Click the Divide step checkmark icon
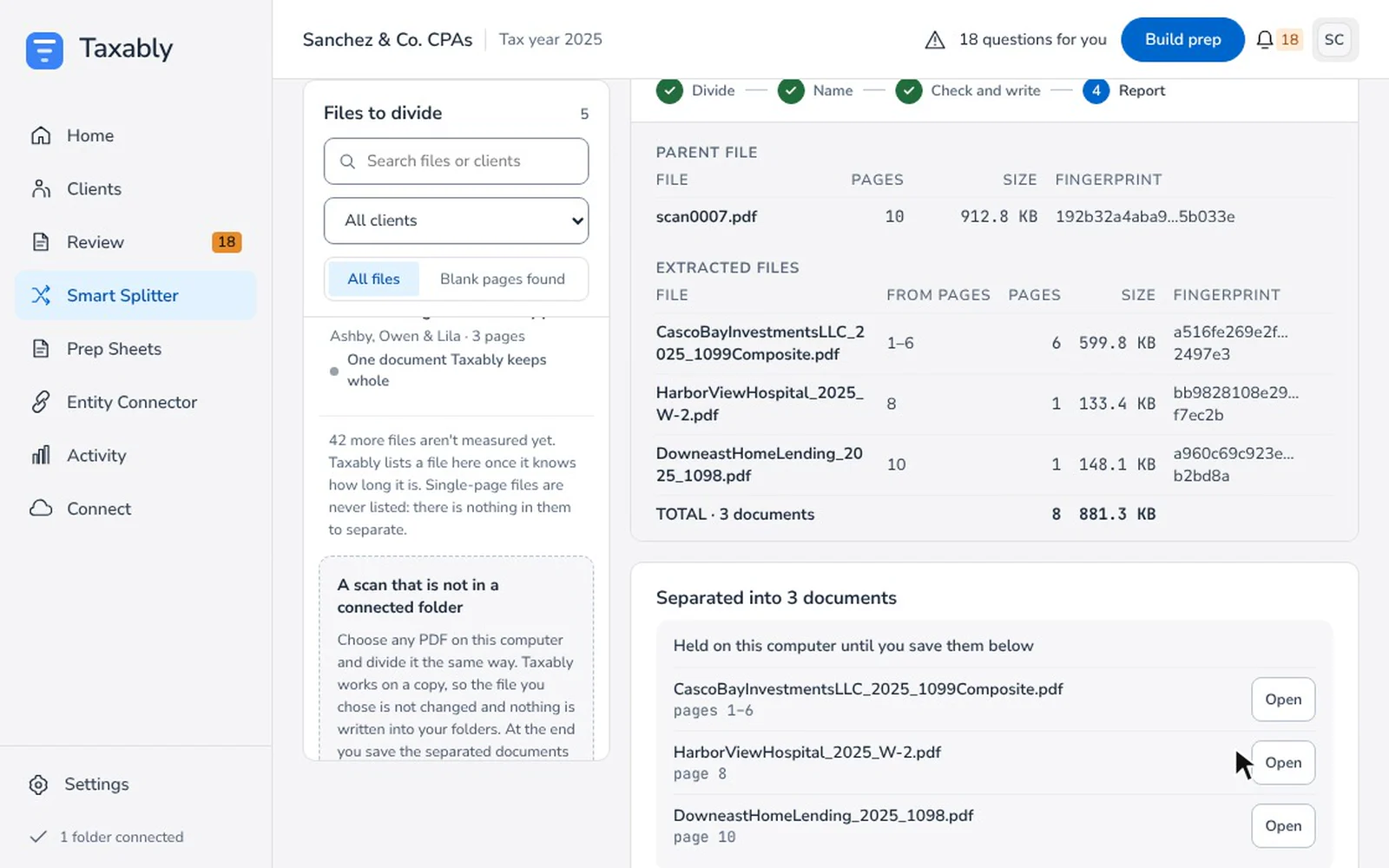This screenshot has width=1389, height=868. pyautogui.click(x=669, y=90)
